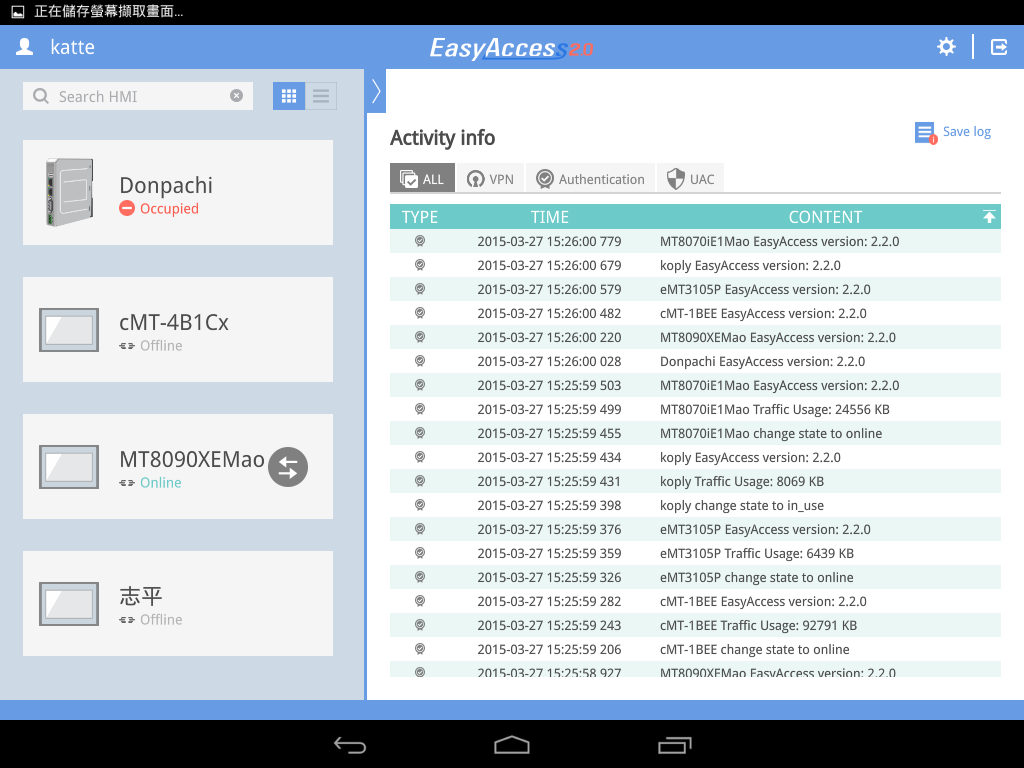Click type icon of 15:26:00 579 row

point(420,289)
